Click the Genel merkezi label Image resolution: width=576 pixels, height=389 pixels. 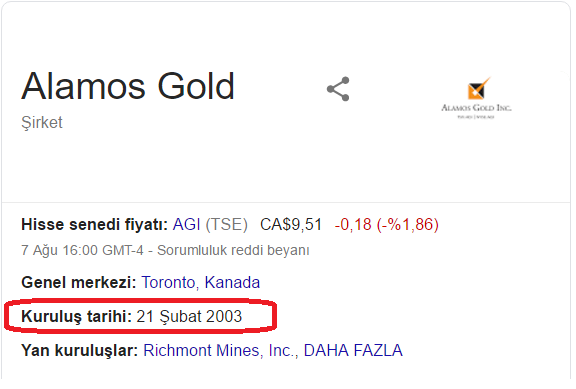(x=79, y=283)
